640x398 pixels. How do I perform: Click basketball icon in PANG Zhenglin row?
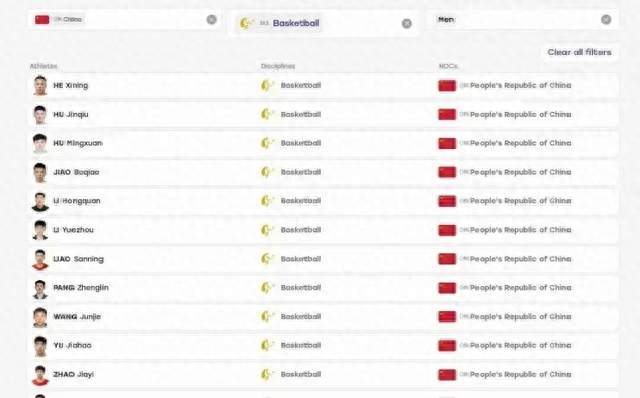coord(267,288)
